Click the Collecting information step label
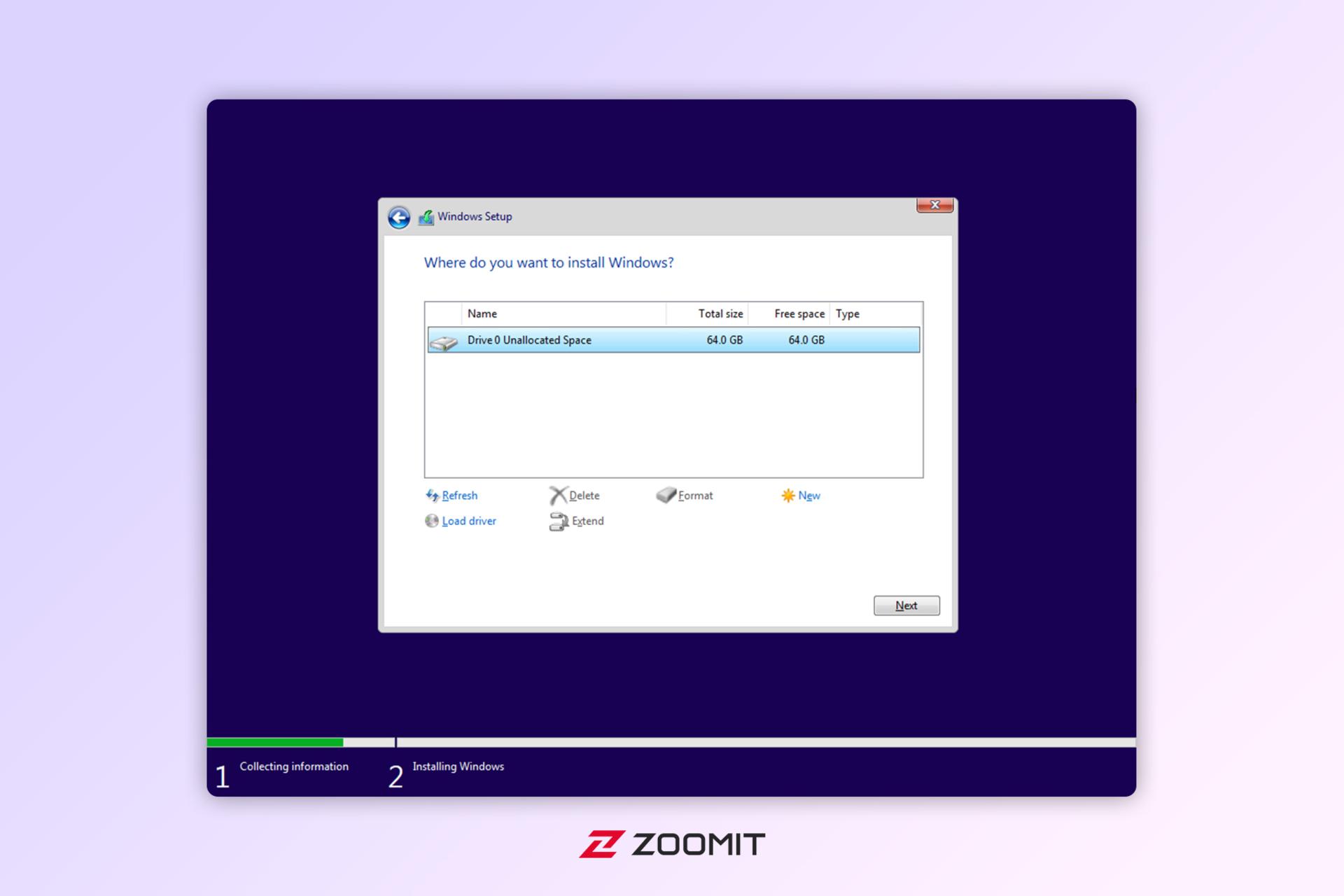This screenshot has height=896, width=1344. pos(294,766)
